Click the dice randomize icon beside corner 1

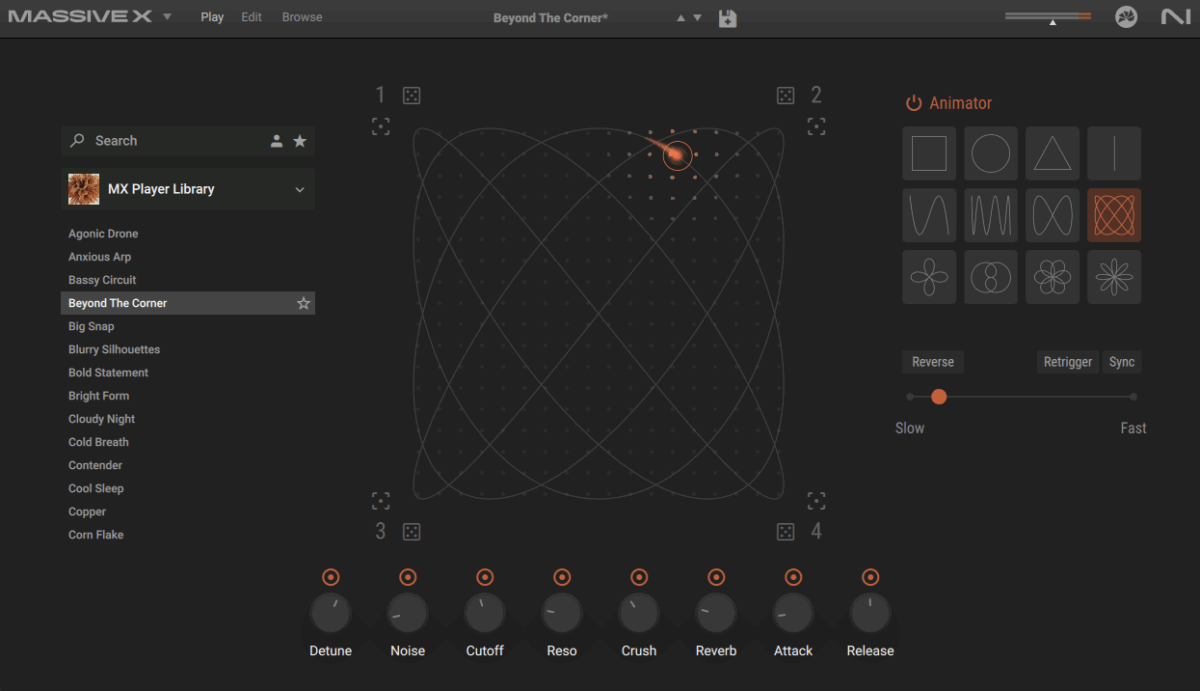point(411,95)
